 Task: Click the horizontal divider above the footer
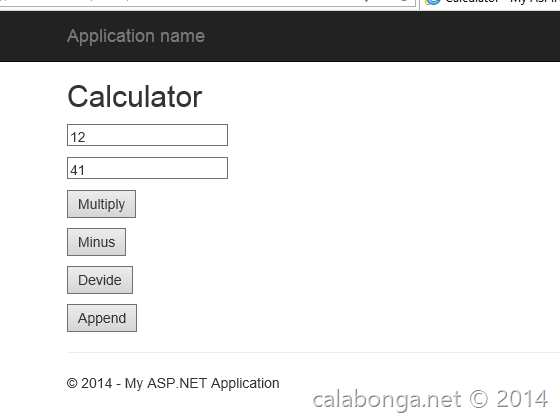(x=313, y=352)
